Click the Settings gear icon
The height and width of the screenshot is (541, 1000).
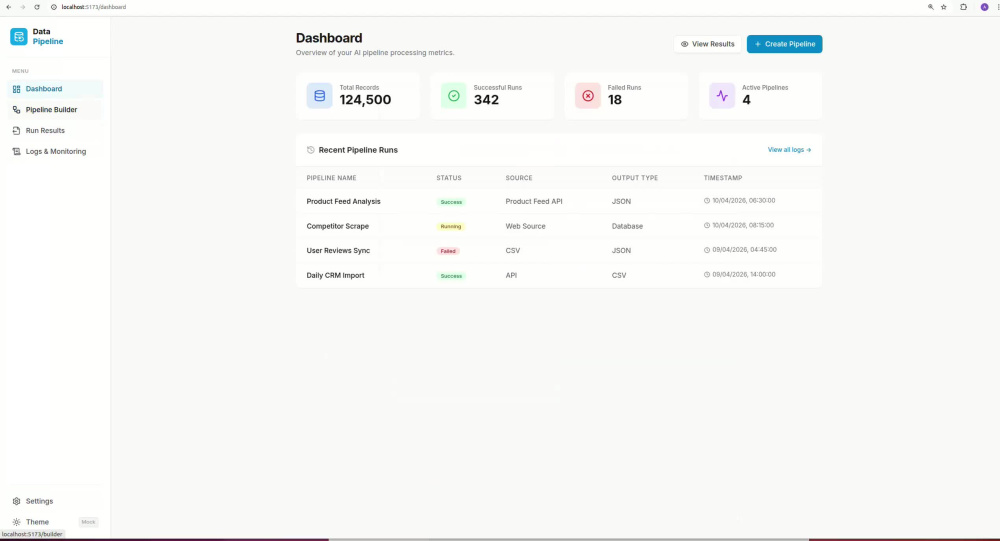(17, 501)
